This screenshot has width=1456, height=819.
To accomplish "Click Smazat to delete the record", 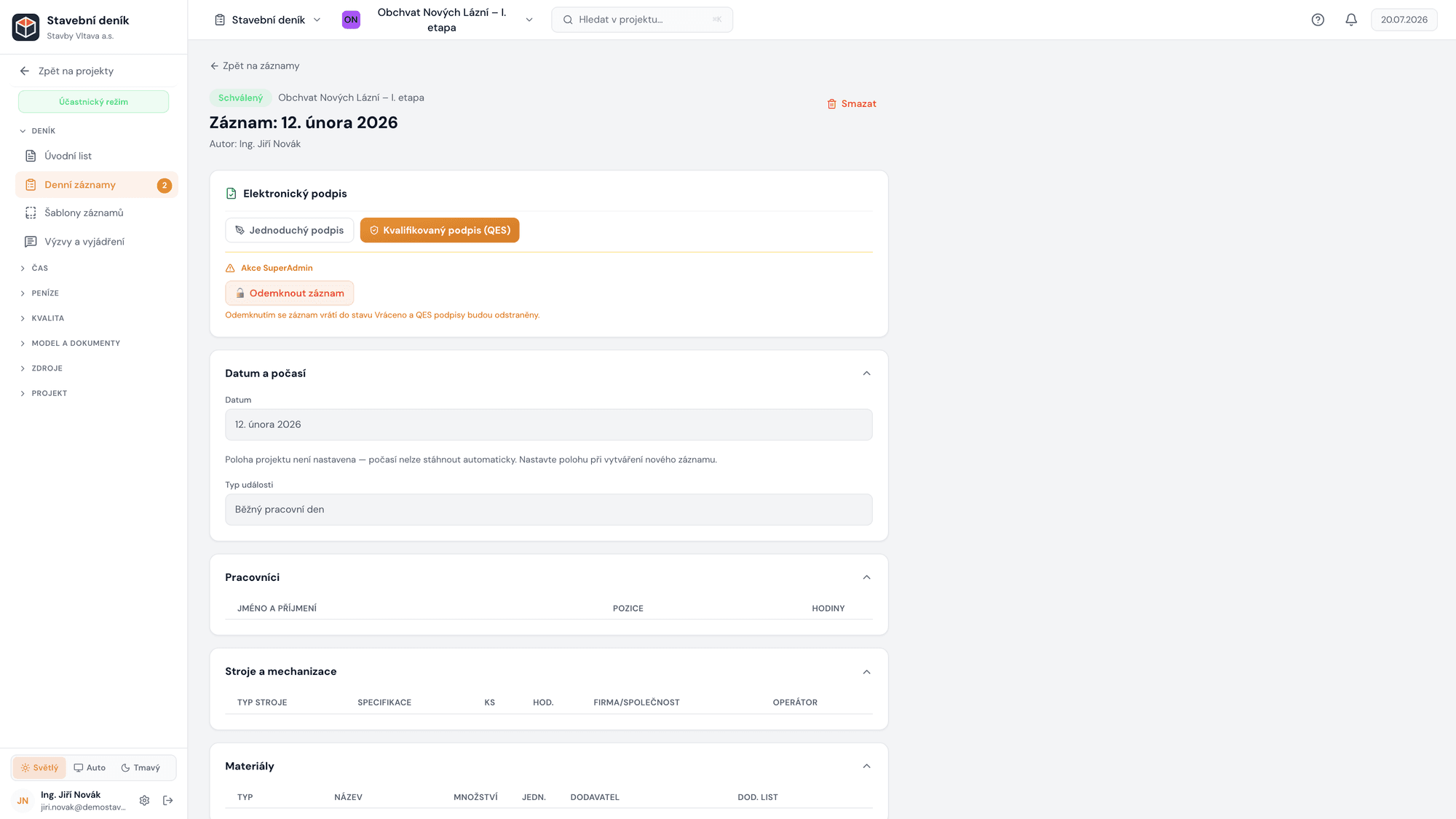I will tap(852, 104).
